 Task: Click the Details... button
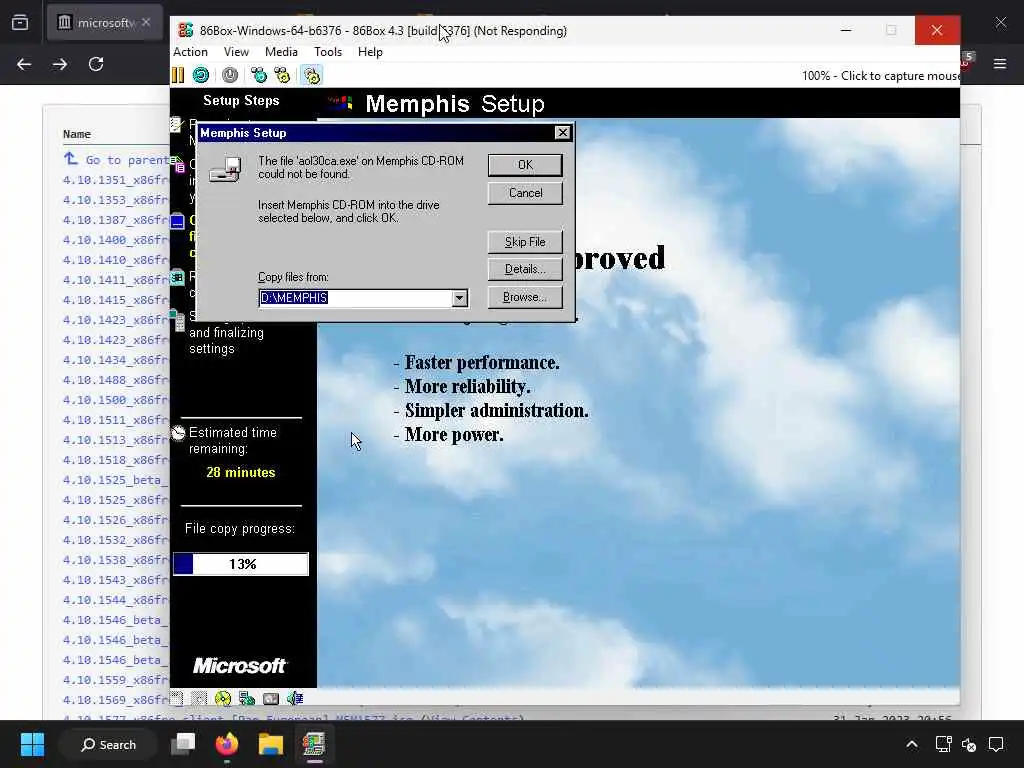pyautogui.click(x=525, y=269)
